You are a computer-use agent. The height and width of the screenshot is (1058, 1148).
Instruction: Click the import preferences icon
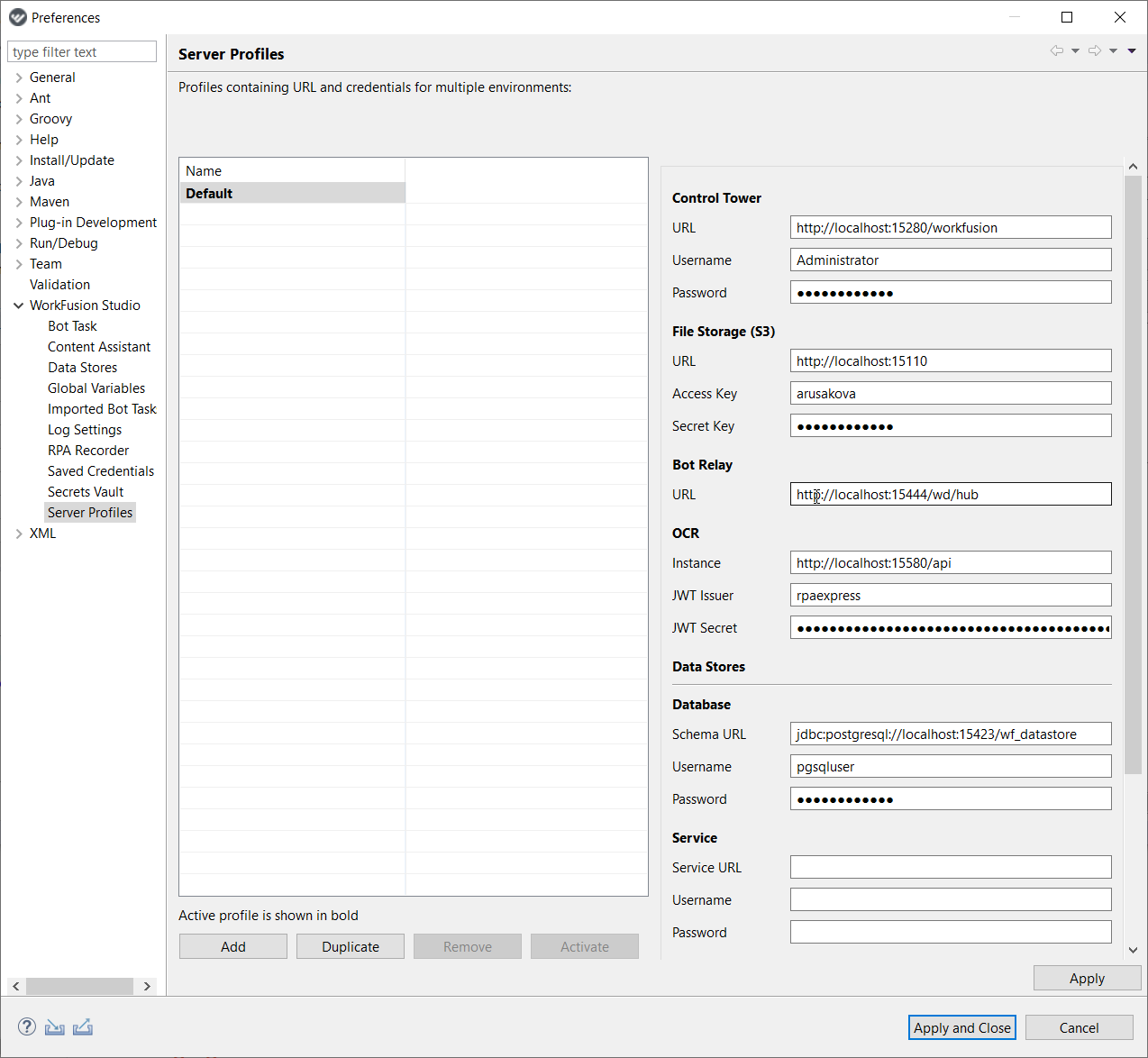pyautogui.click(x=55, y=1026)
